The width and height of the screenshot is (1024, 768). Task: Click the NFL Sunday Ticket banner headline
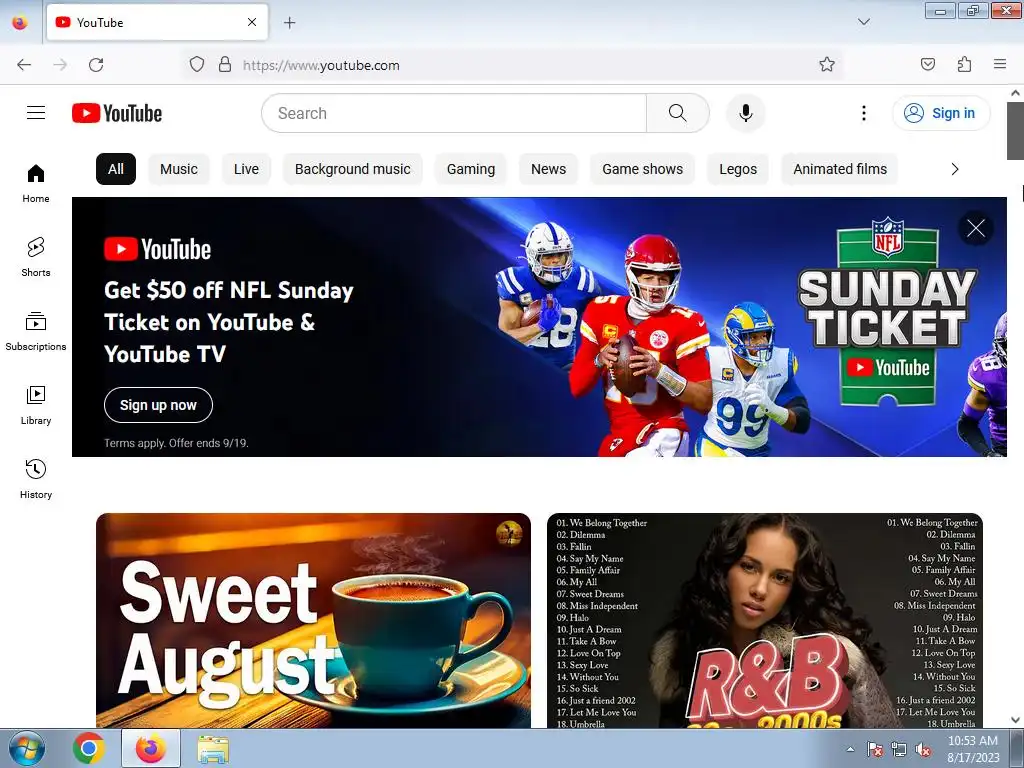[x=229, y=322]
